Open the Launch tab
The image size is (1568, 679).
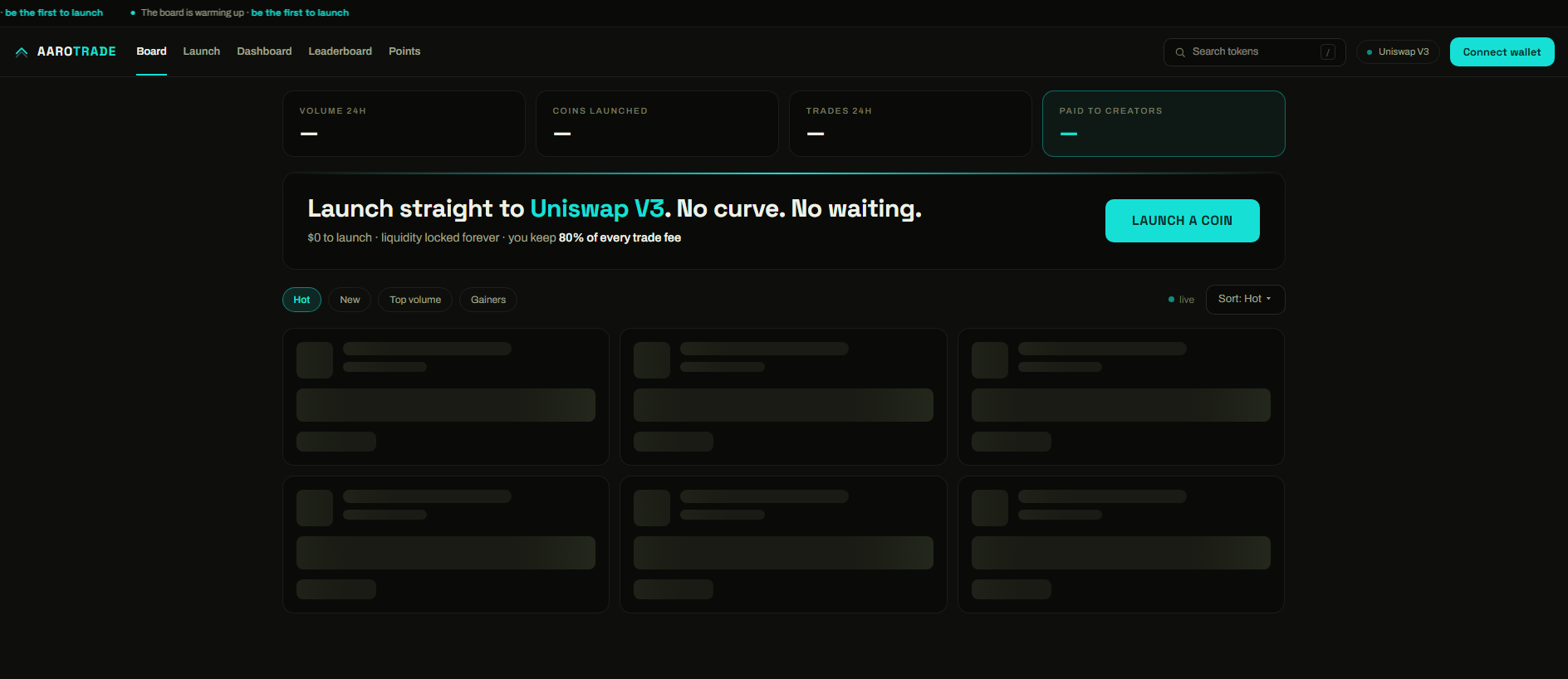[202, 51]
